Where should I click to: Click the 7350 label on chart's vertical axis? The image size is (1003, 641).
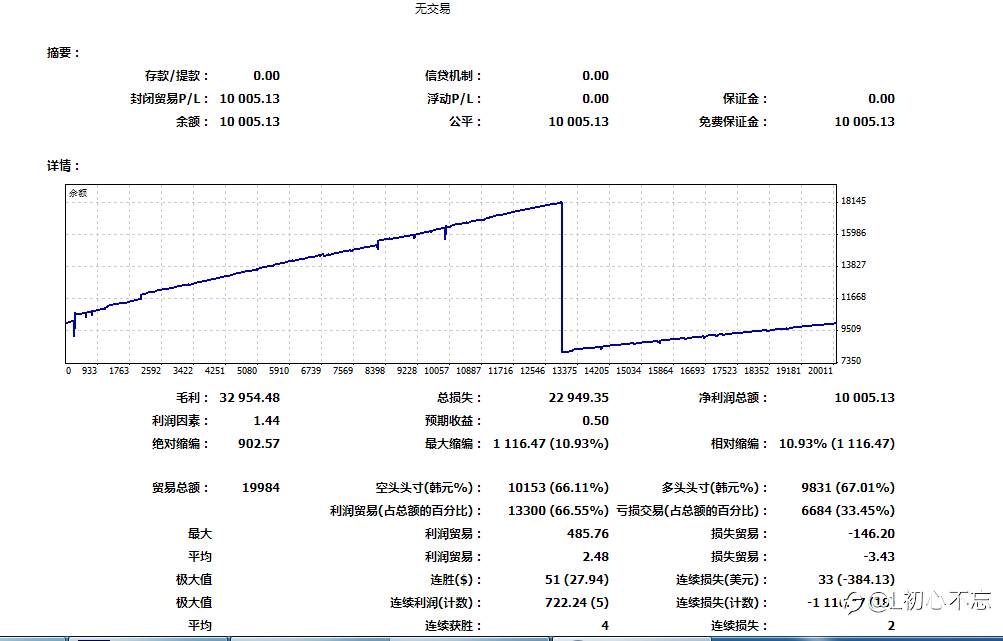click(851, 361)
